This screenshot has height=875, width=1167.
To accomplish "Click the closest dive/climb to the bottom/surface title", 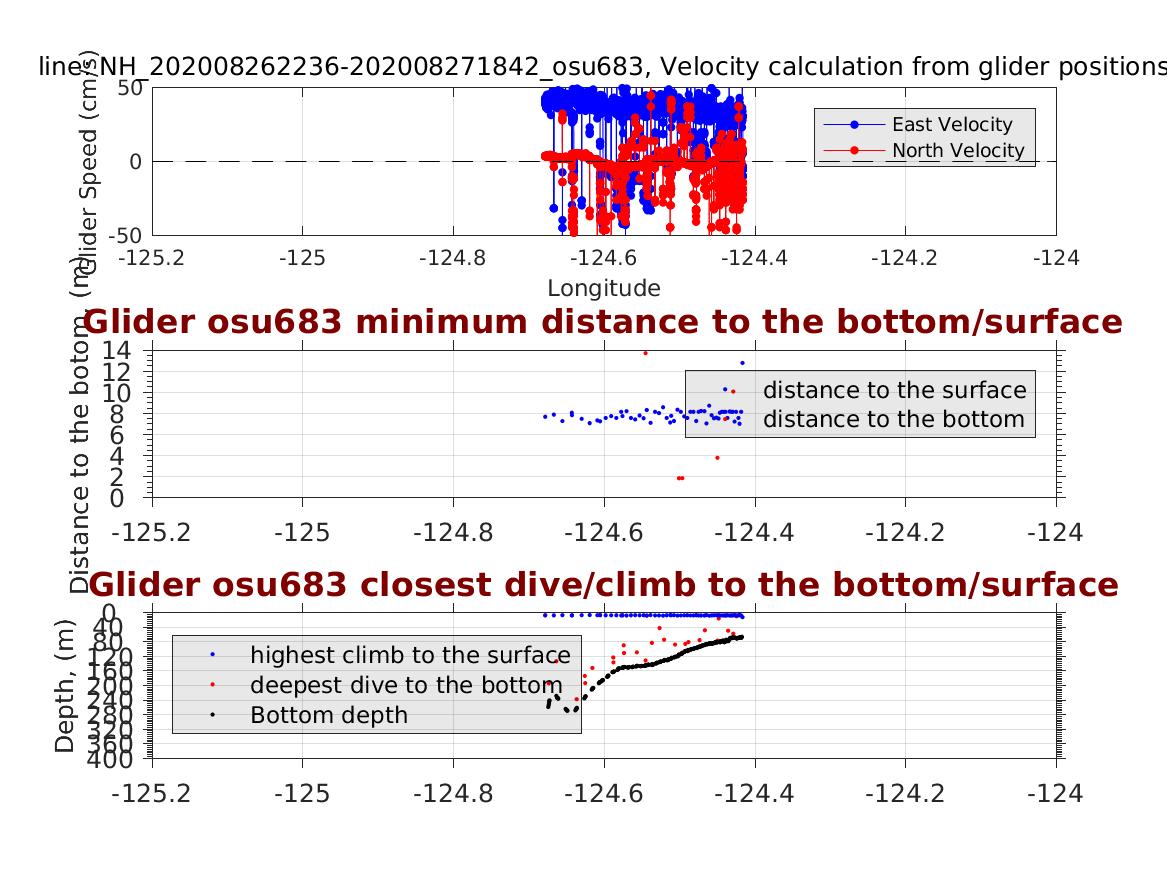I will (x=604, y=585).
